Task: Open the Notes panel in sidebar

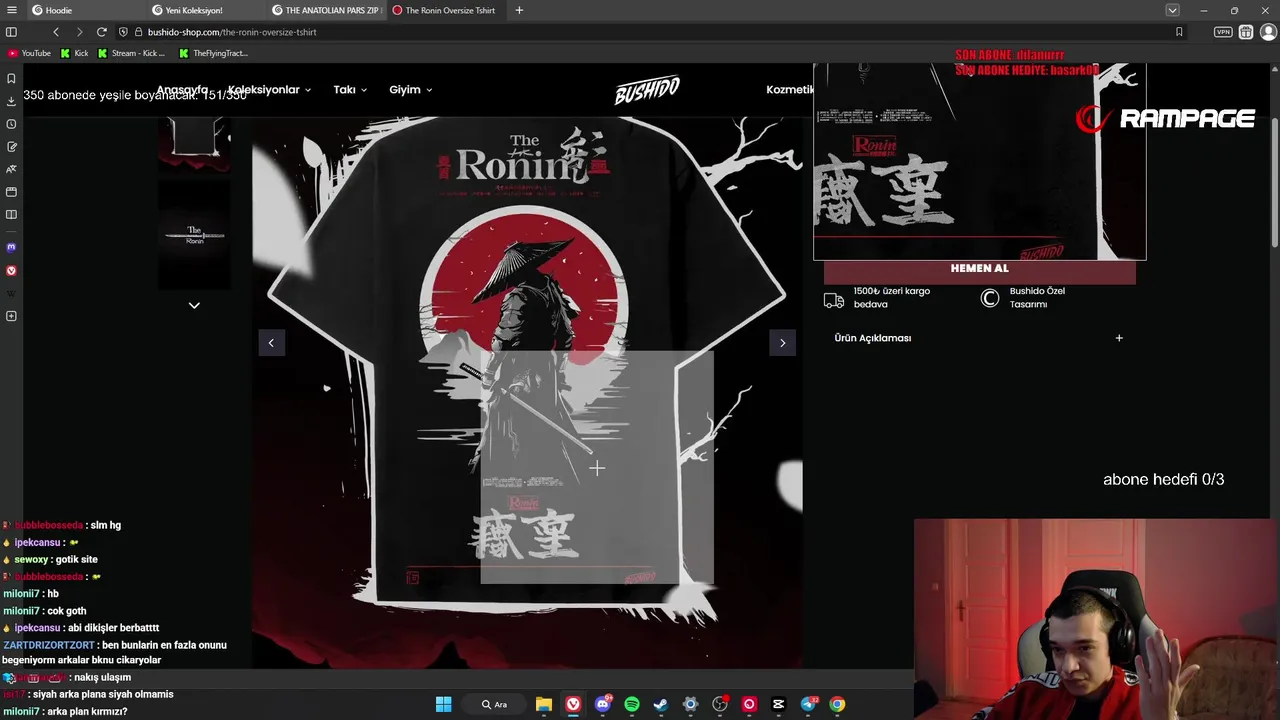Action: 11,146
